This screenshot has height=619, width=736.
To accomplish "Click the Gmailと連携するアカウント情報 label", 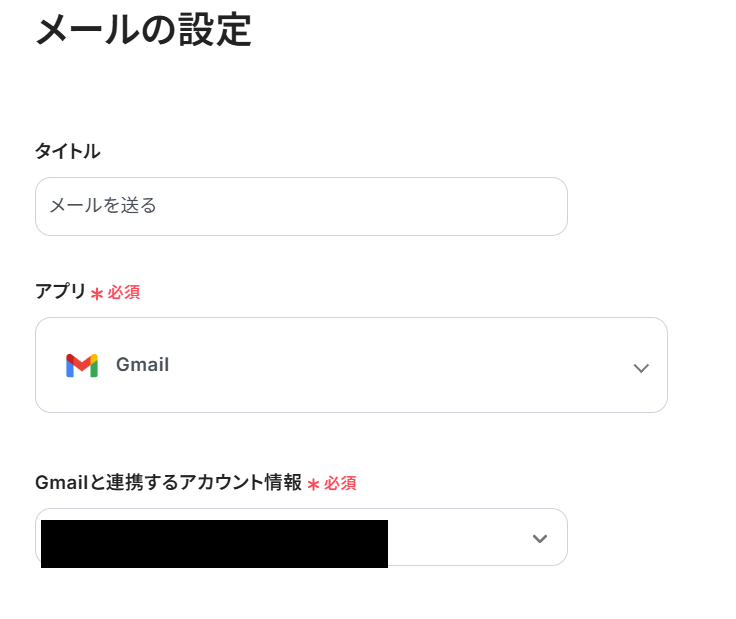I will (x=168, y=482).
